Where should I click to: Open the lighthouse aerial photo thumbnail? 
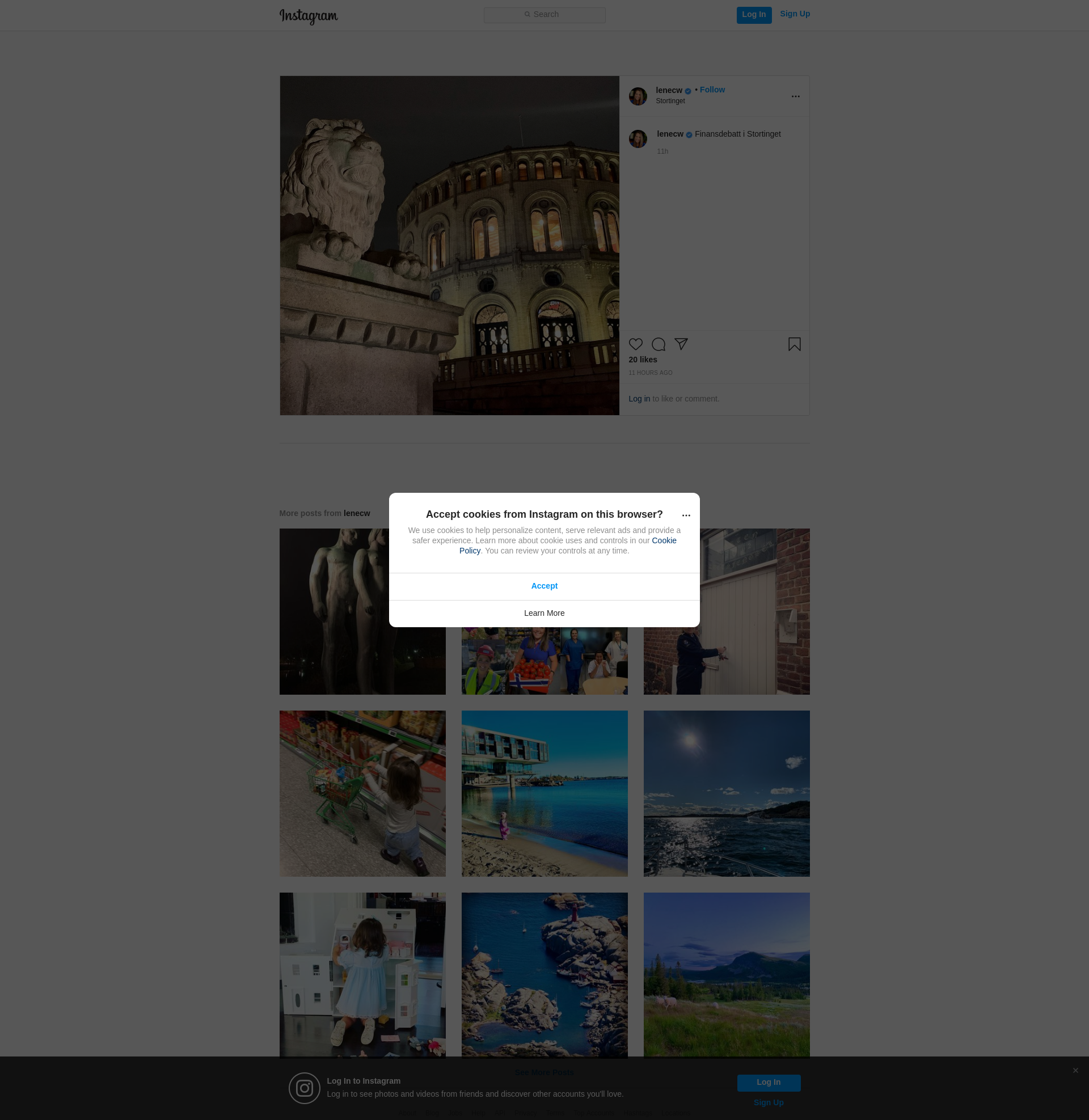(544, 975)
